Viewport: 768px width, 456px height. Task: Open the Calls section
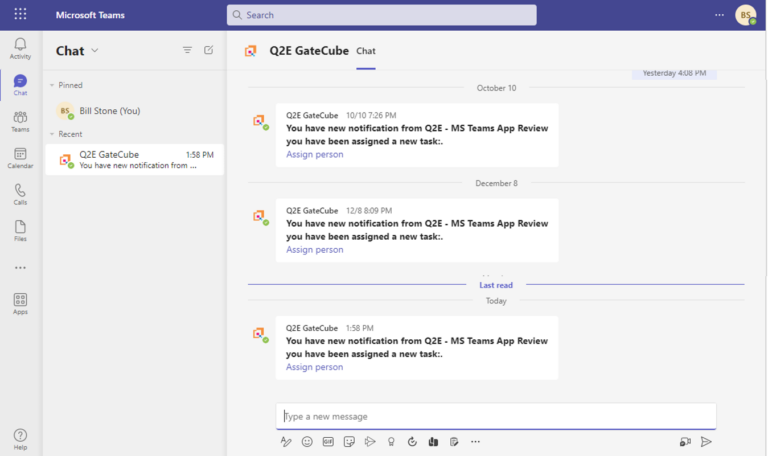coord(20,194)
